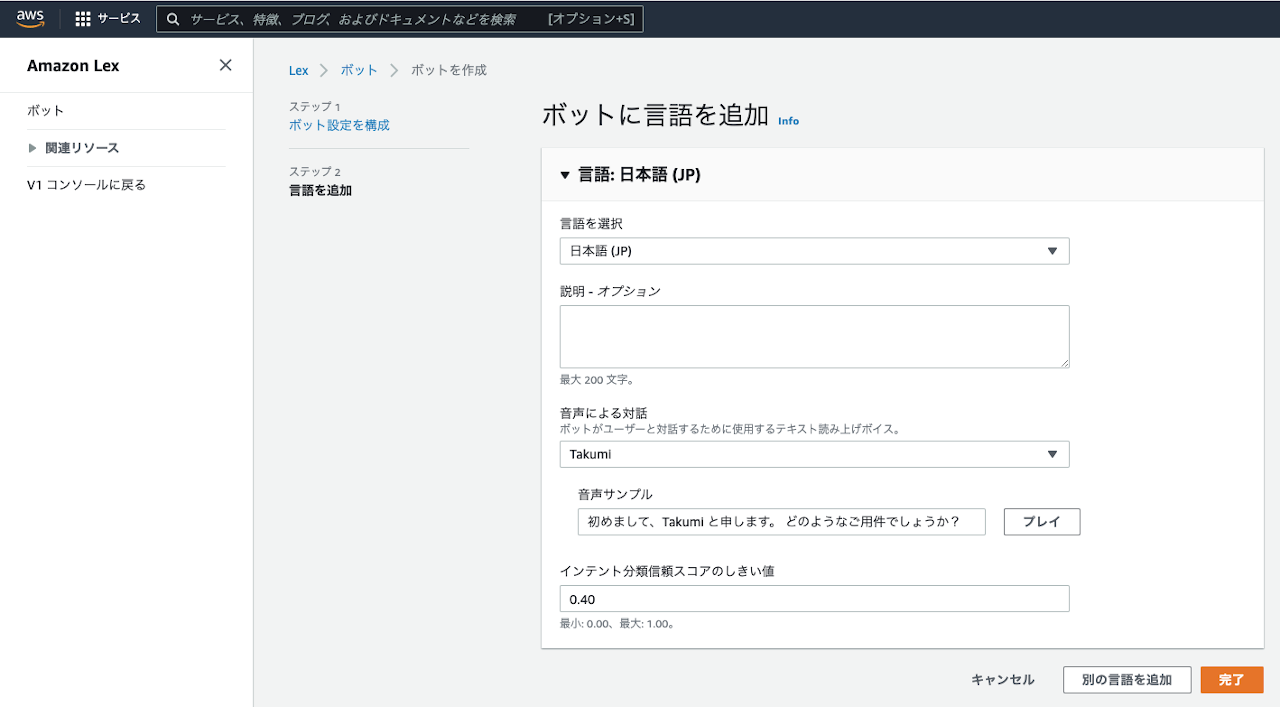
Task: Click プレイ to play voice sample
Action: point(1042,522)
